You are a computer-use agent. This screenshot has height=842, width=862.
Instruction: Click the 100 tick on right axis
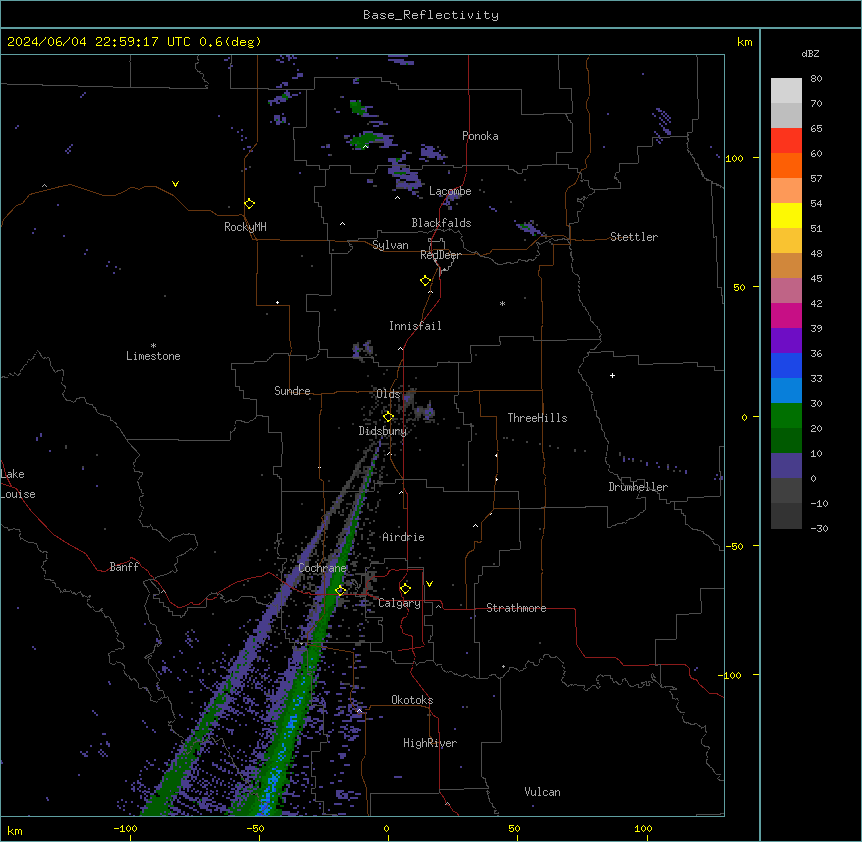pos(734,158)
